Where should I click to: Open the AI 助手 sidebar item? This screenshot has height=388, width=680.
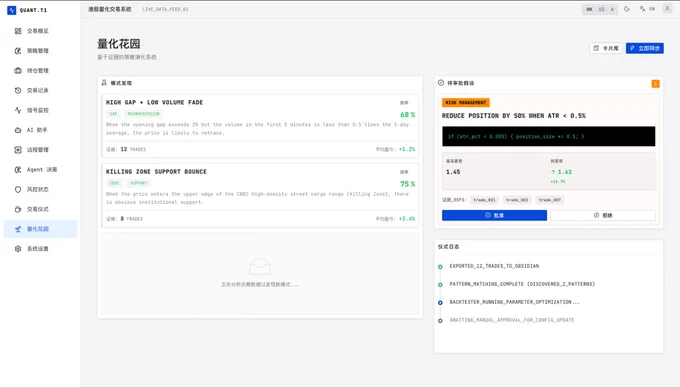pos(40,130)
